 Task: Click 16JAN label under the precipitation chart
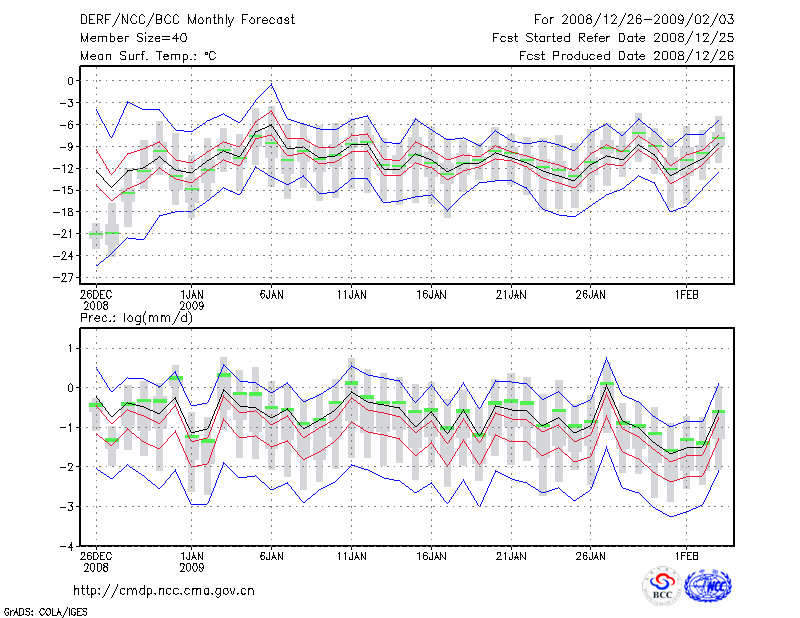tap(431, 555)
